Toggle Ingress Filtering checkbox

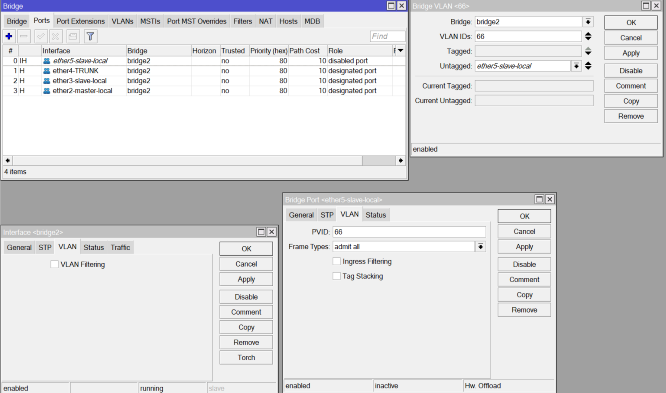click(336, 261)
